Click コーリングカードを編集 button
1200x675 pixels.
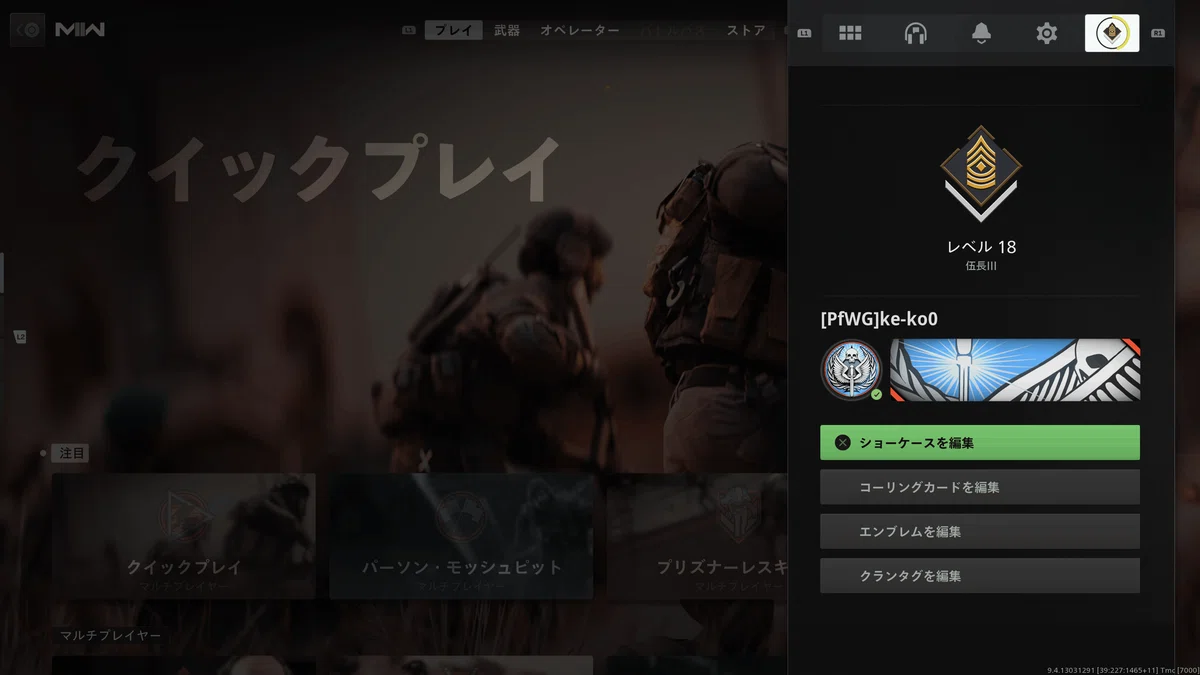tap(980, 487)
